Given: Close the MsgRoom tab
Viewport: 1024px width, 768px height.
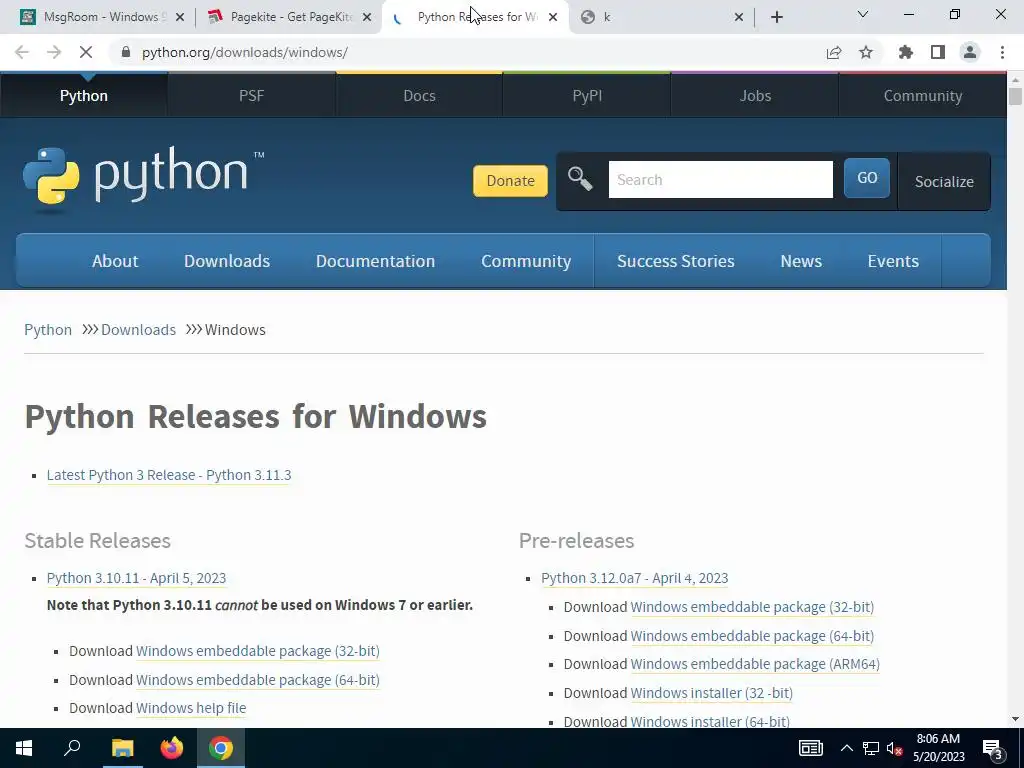Looking at the screenshot, I should pyautogui.click(x=180, y=17).
